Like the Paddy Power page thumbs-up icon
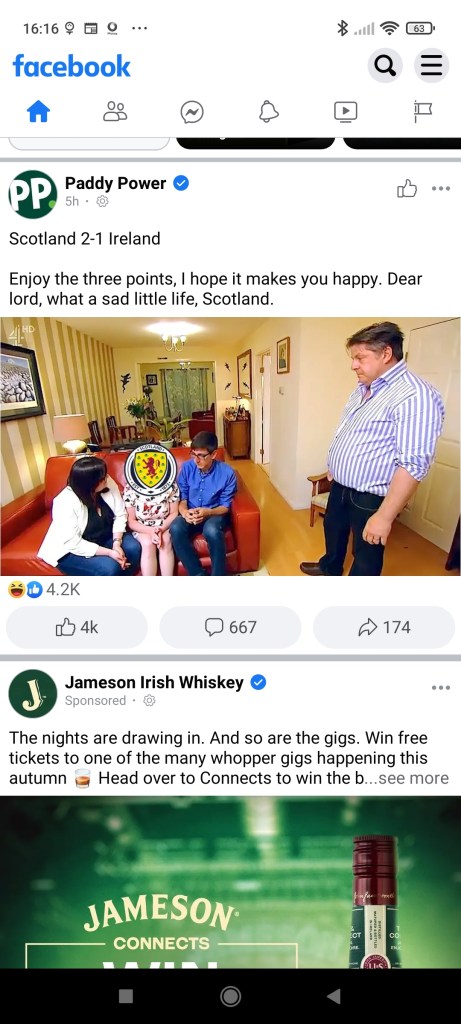461x1024 pixels. click(407, 189)
